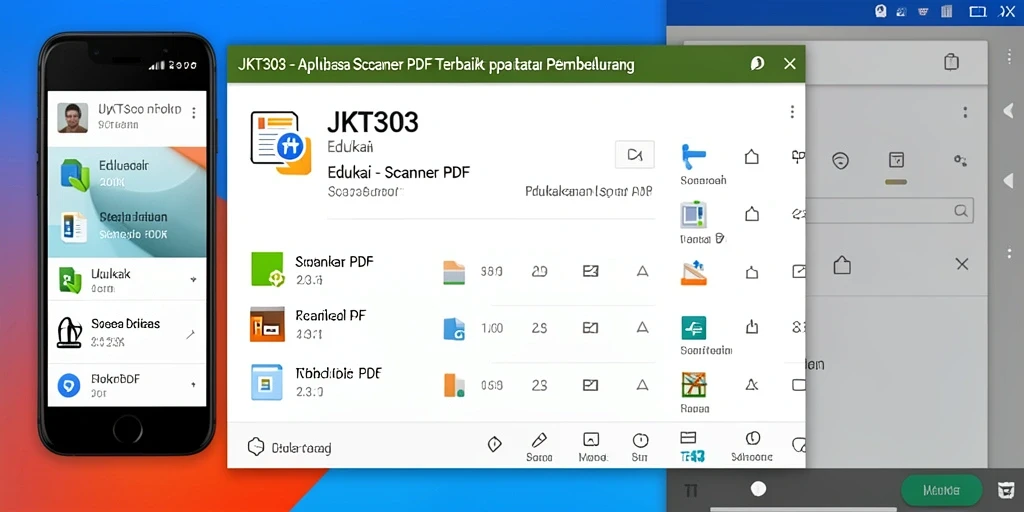
Task: Open Stearjadaitaan card on phone
Action: [127, 226]
